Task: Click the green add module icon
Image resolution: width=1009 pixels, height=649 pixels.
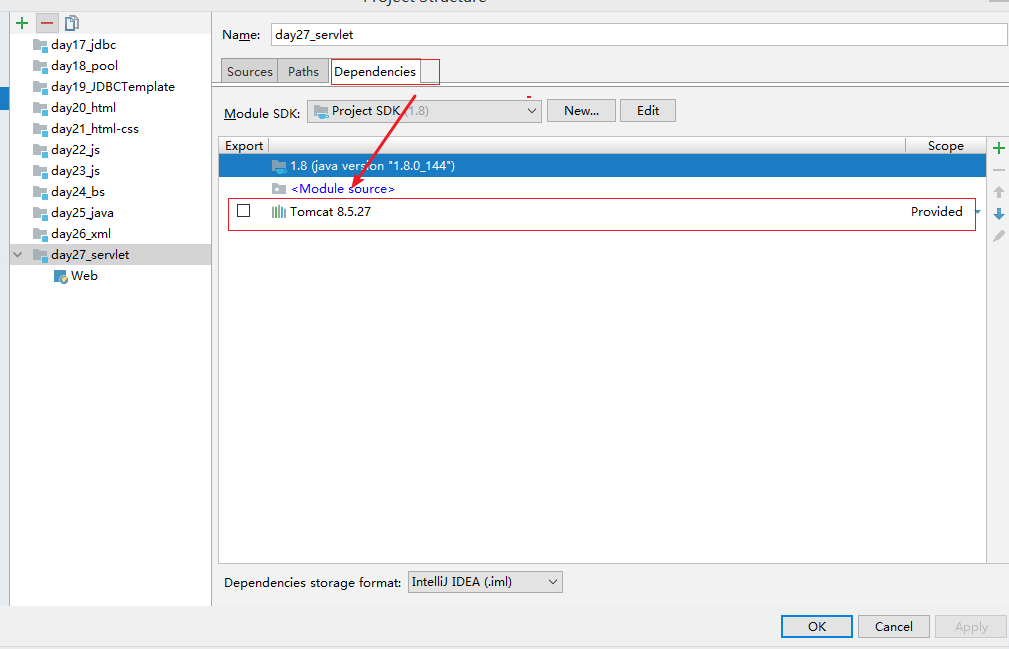Action: [22, 23]
